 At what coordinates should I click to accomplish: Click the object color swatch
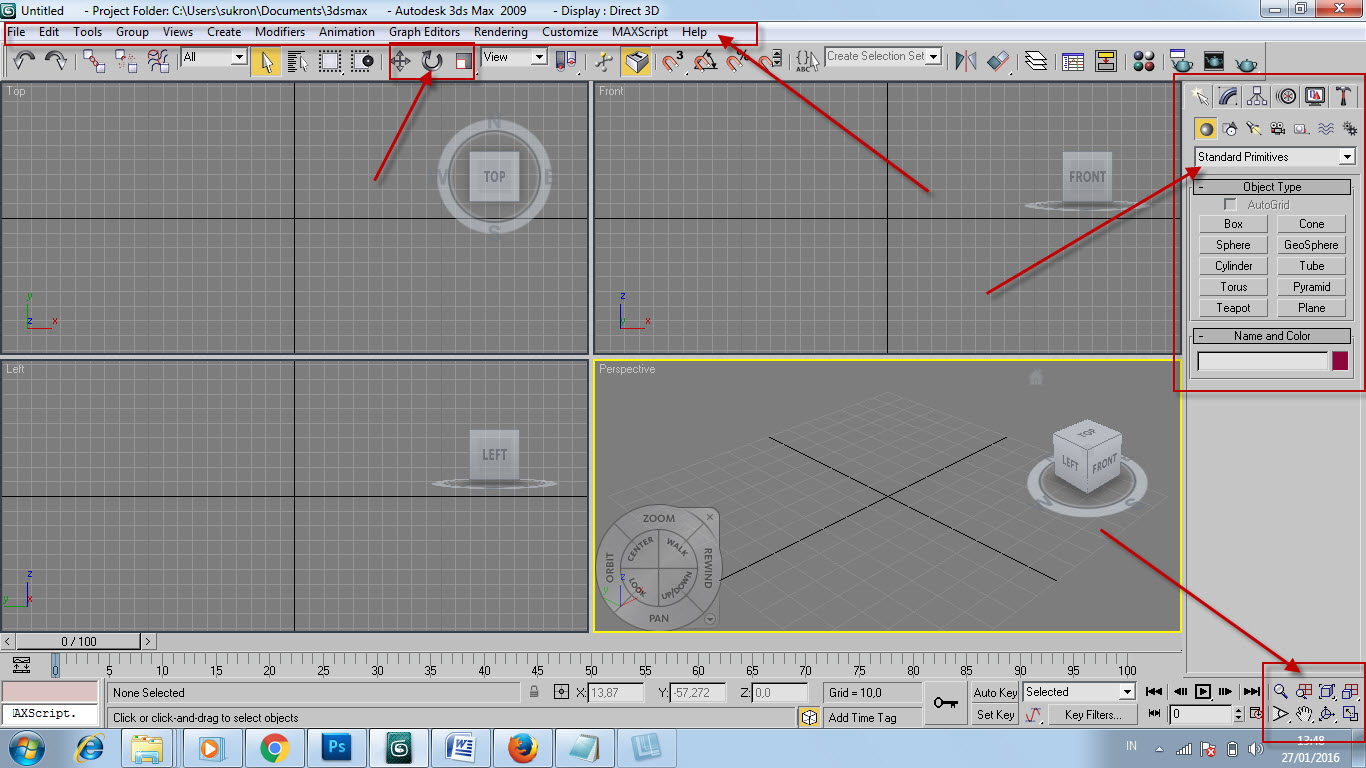[1339, 361]
